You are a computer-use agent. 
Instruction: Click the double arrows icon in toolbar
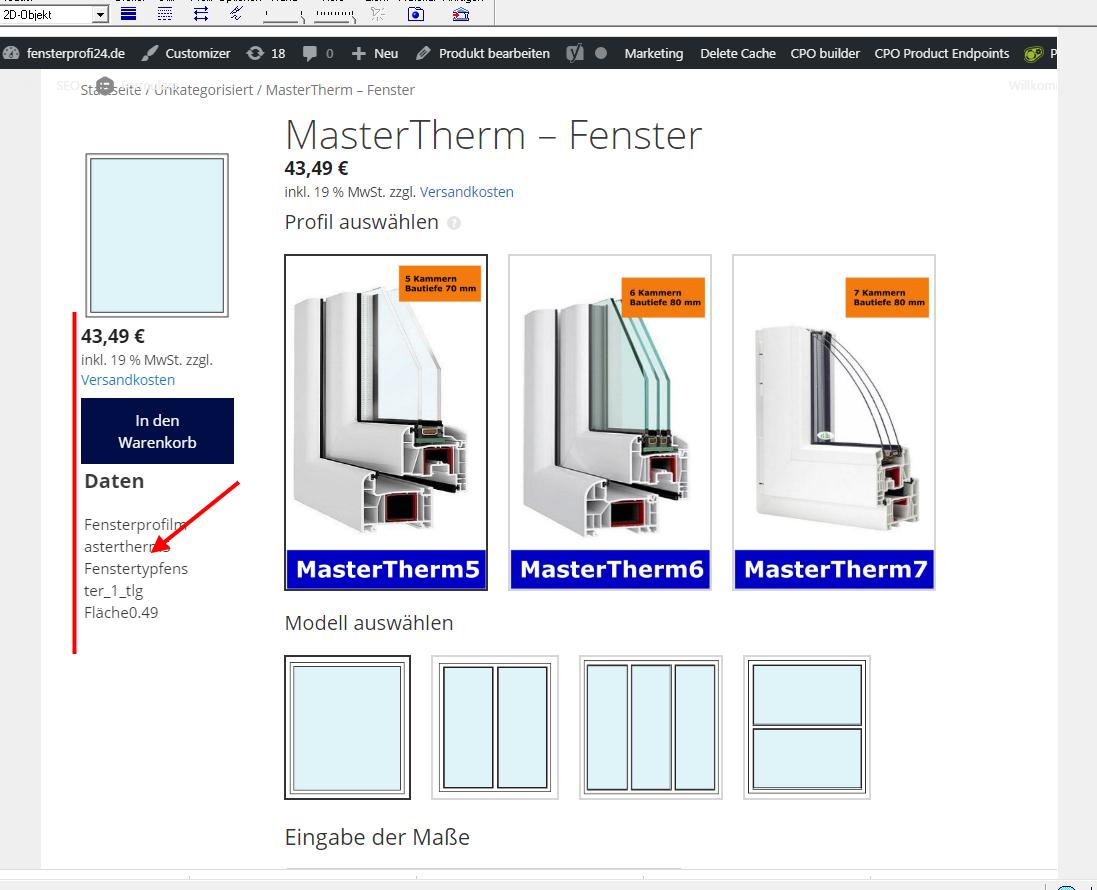[x=201, y=13]
